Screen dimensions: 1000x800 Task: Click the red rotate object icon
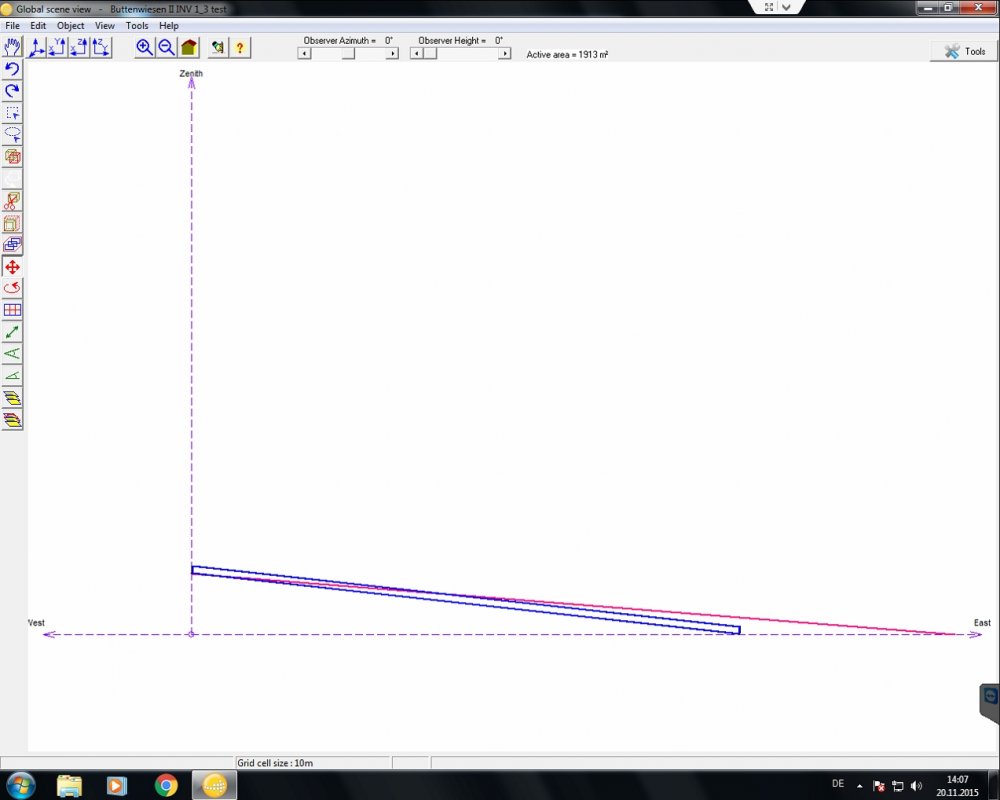pos(12,288)
